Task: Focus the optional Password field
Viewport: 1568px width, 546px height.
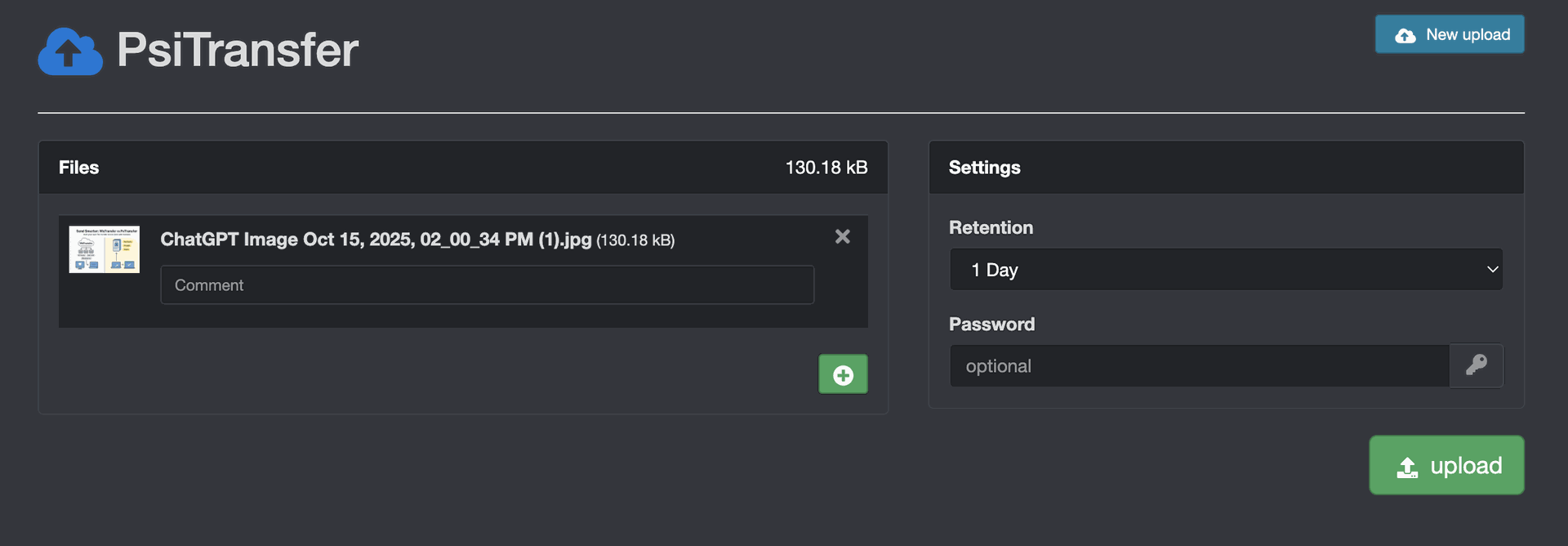Action: (x=1199, y=366)
